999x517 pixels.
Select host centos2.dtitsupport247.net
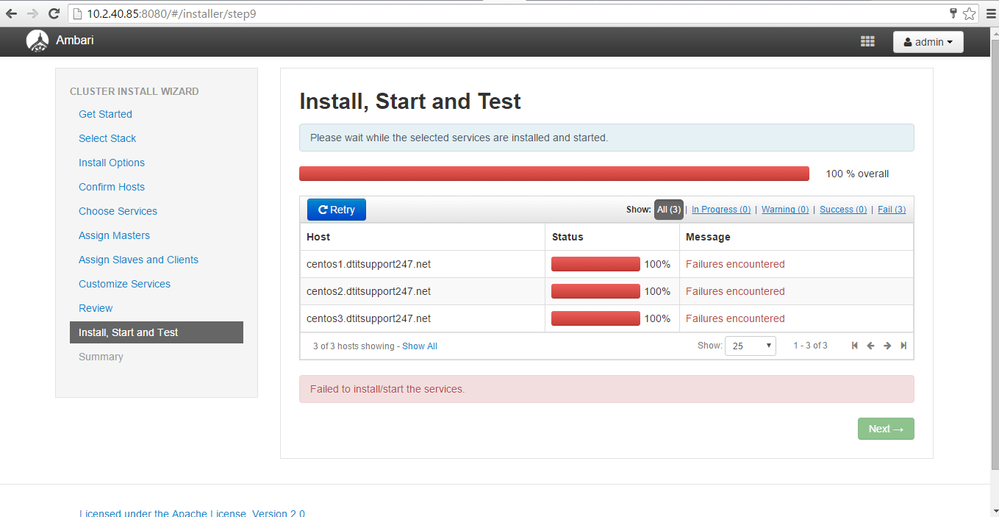(368, 291)
